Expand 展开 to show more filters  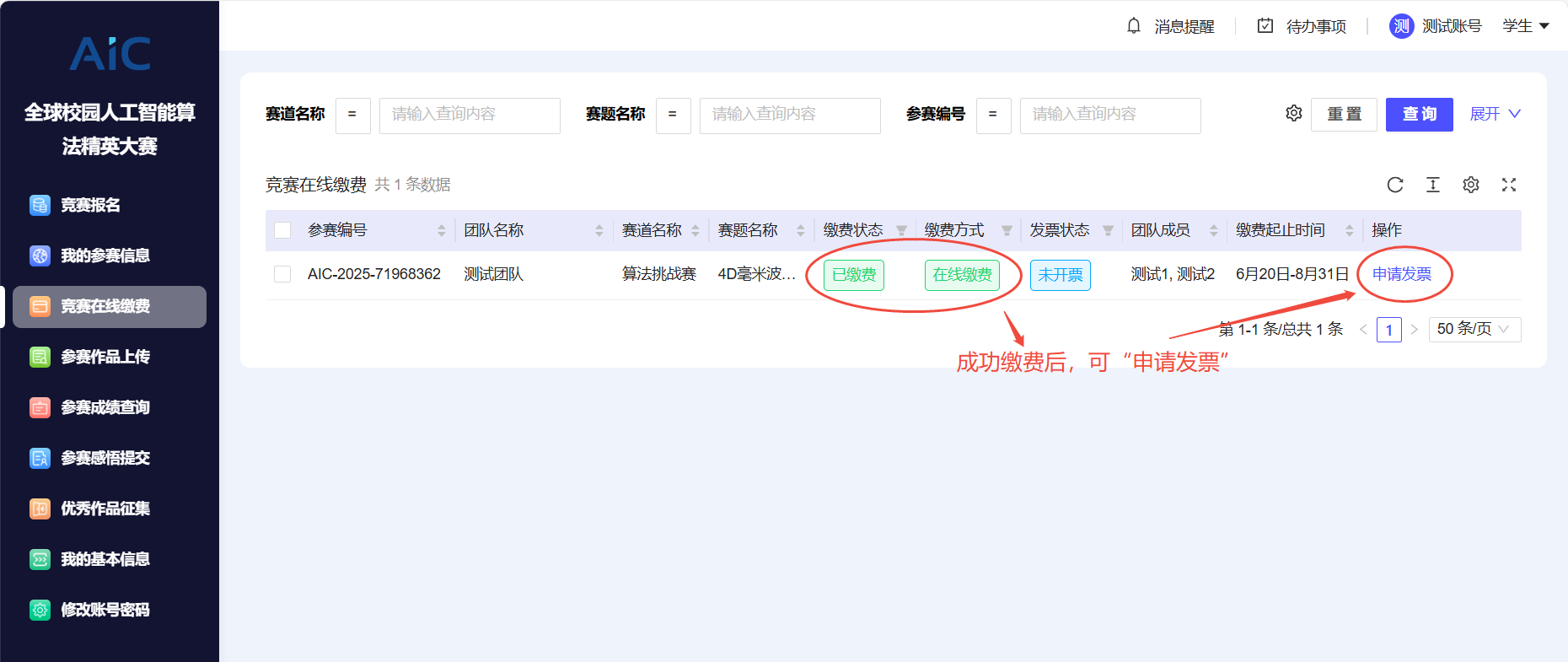pyautogui.click(x=1495, y=114)
